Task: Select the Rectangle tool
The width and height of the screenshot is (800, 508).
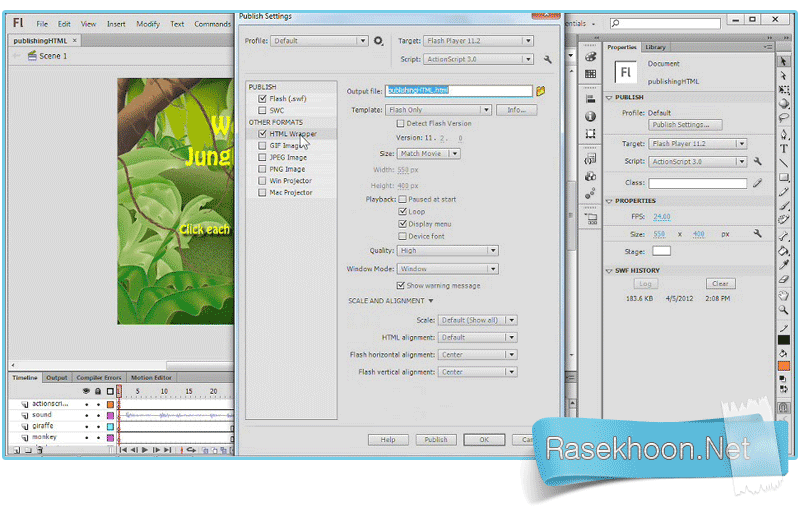Action: pos(784,177)
